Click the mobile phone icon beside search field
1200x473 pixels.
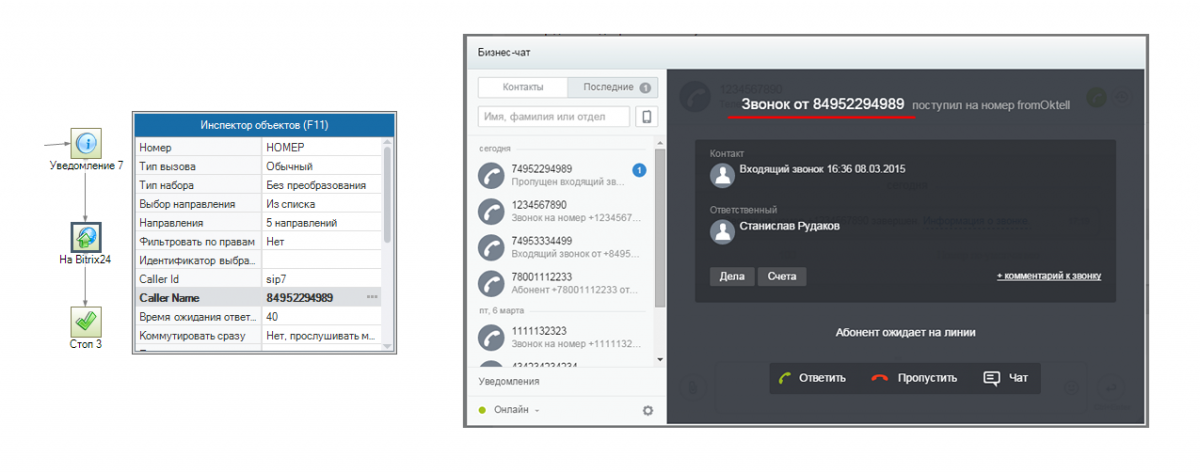[x=647, y=117]
